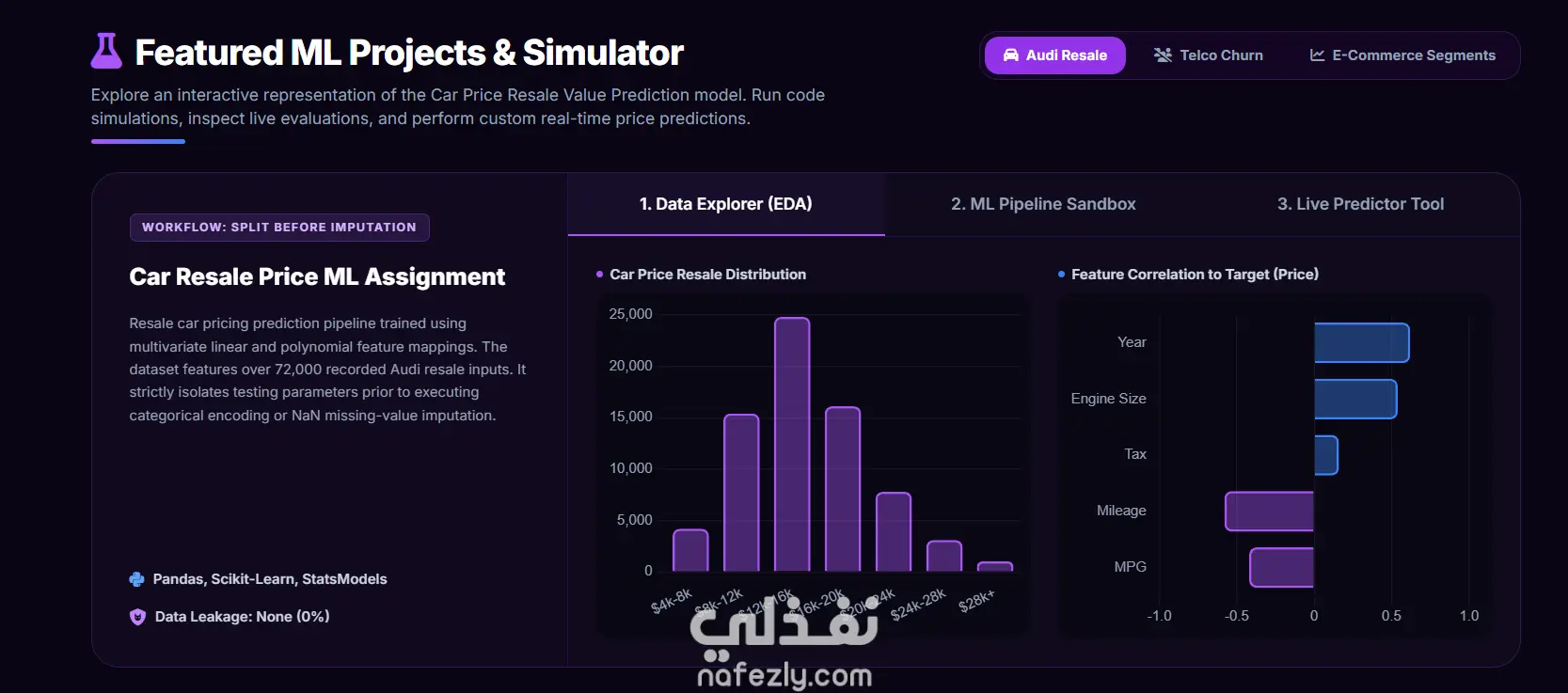This screenshot has width=1568, height=693.
Task: Open the 1. Data Explorer (EDA) tab
Action: [726, 204]
